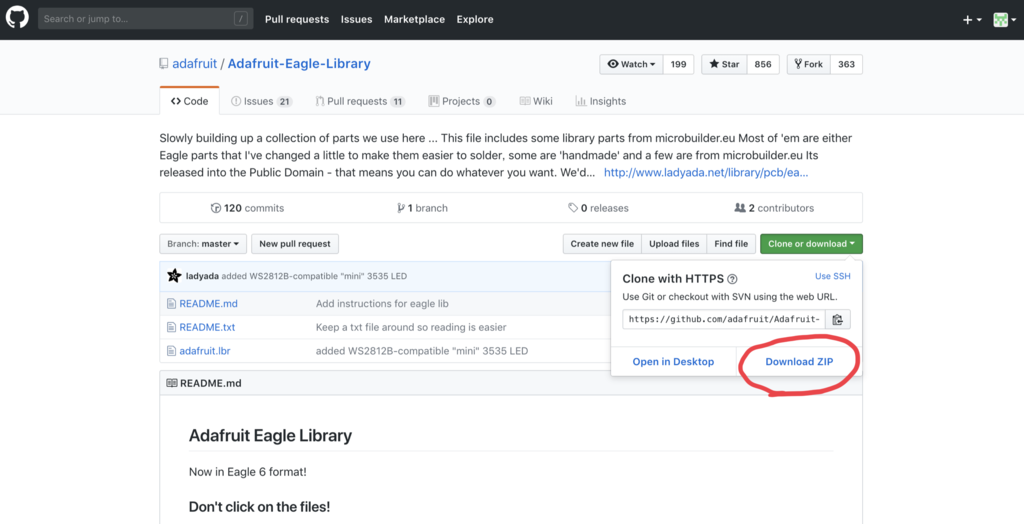This screenshot has height=524, width=1024.
Task: Open Explore in top navigation
Action: point(475,20)
